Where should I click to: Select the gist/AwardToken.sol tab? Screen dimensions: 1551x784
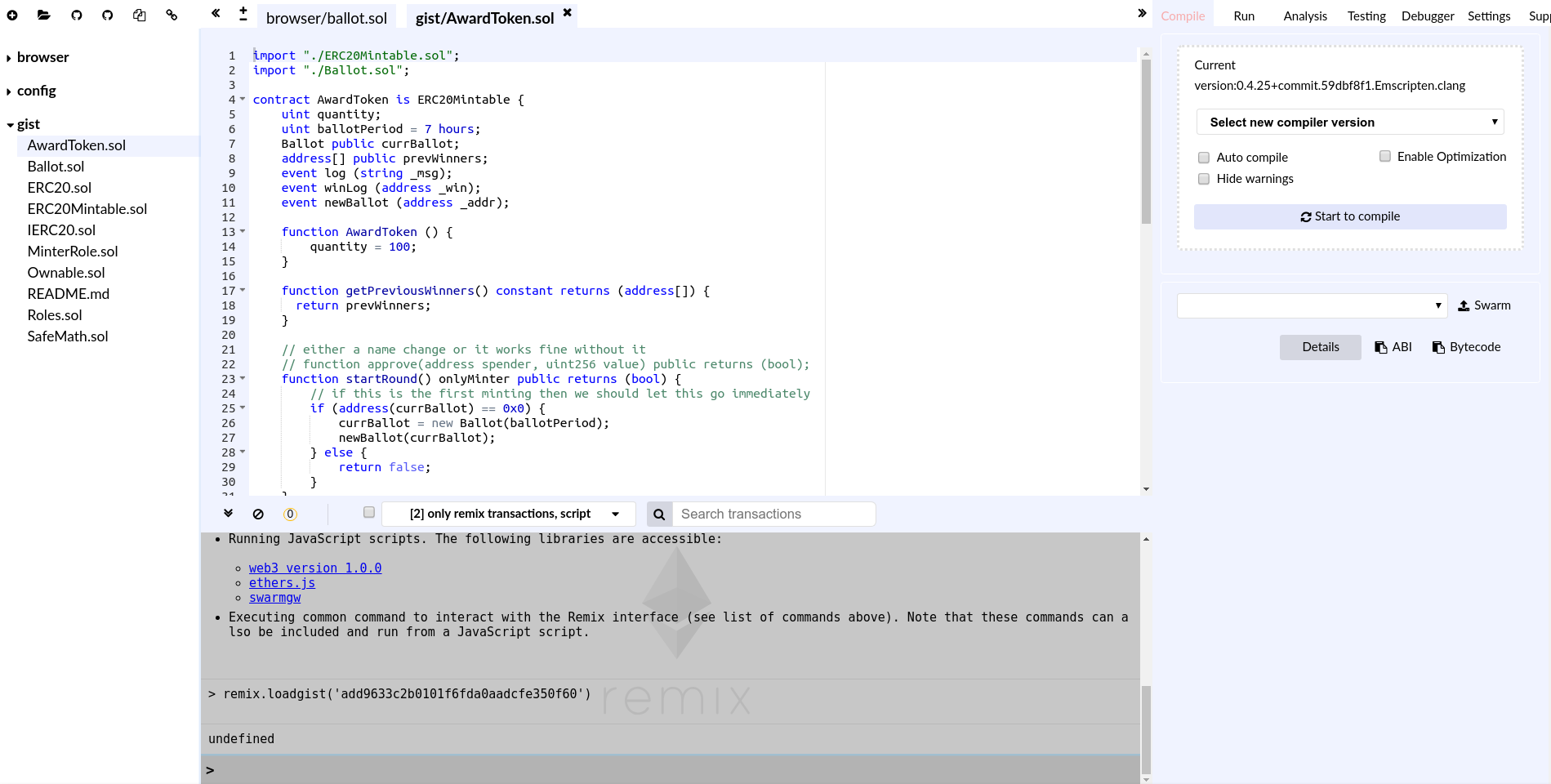click(x=484, y=17)
